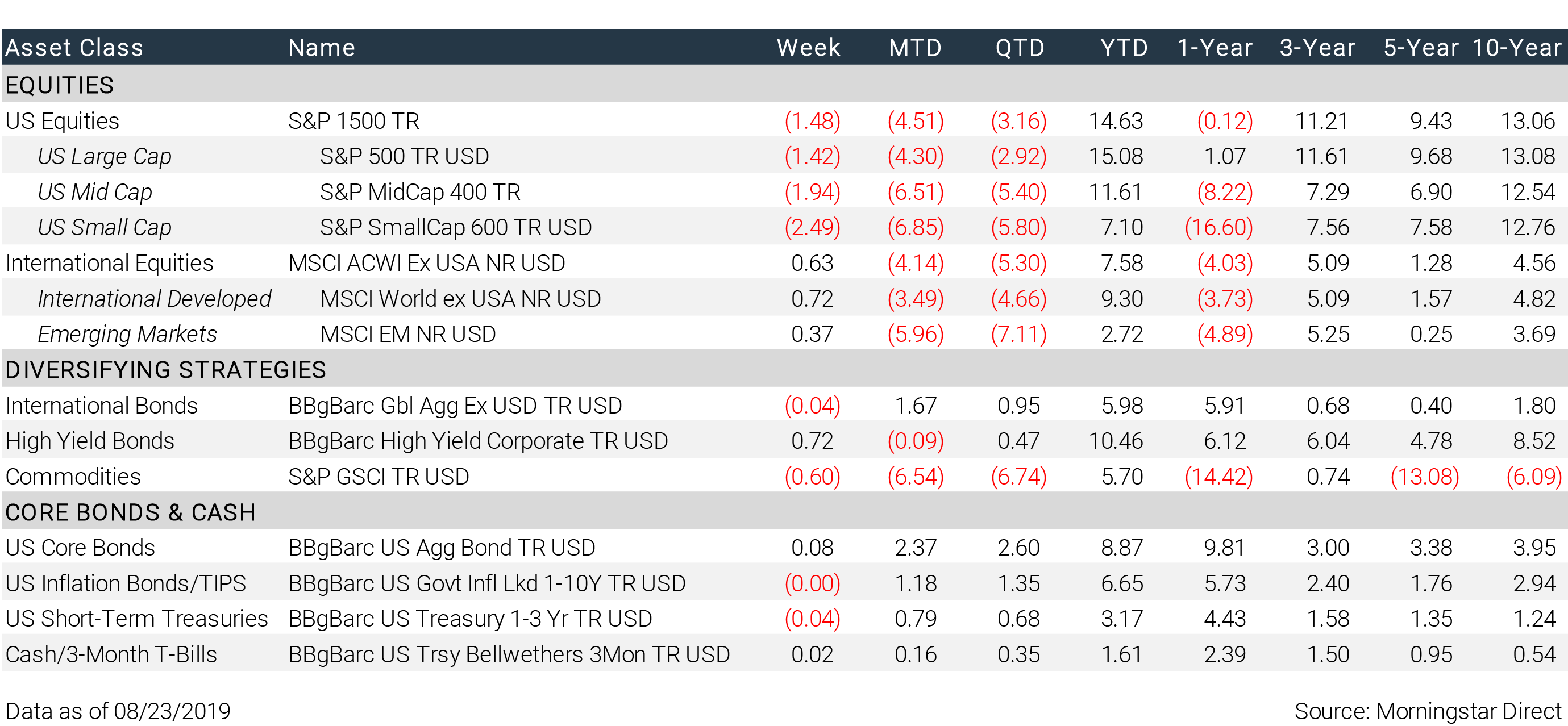
Task: Select the EQUITIES section heading
Action: click(x=60, y=85)
